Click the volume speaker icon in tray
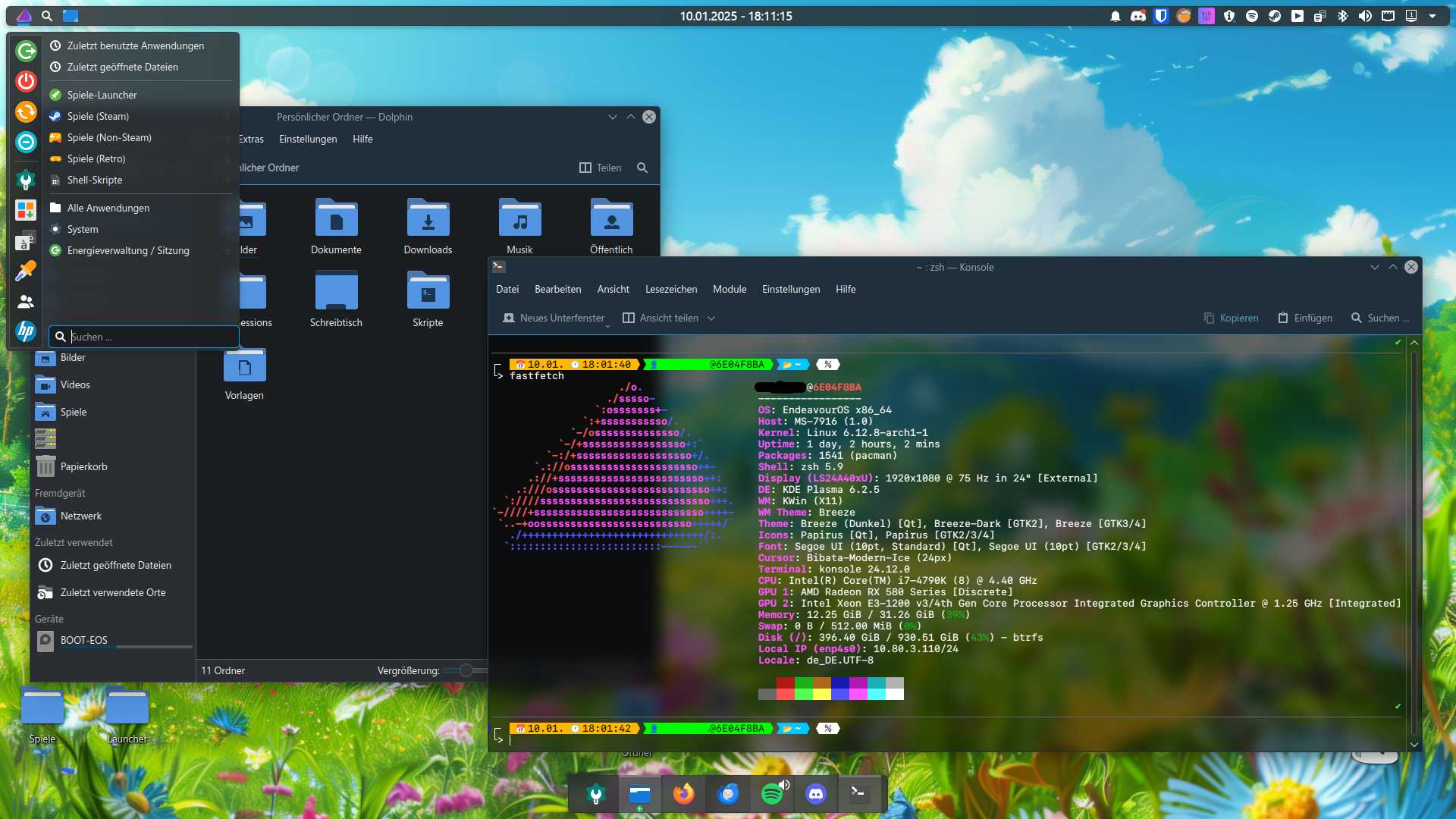 click(x=1365, y=16)
